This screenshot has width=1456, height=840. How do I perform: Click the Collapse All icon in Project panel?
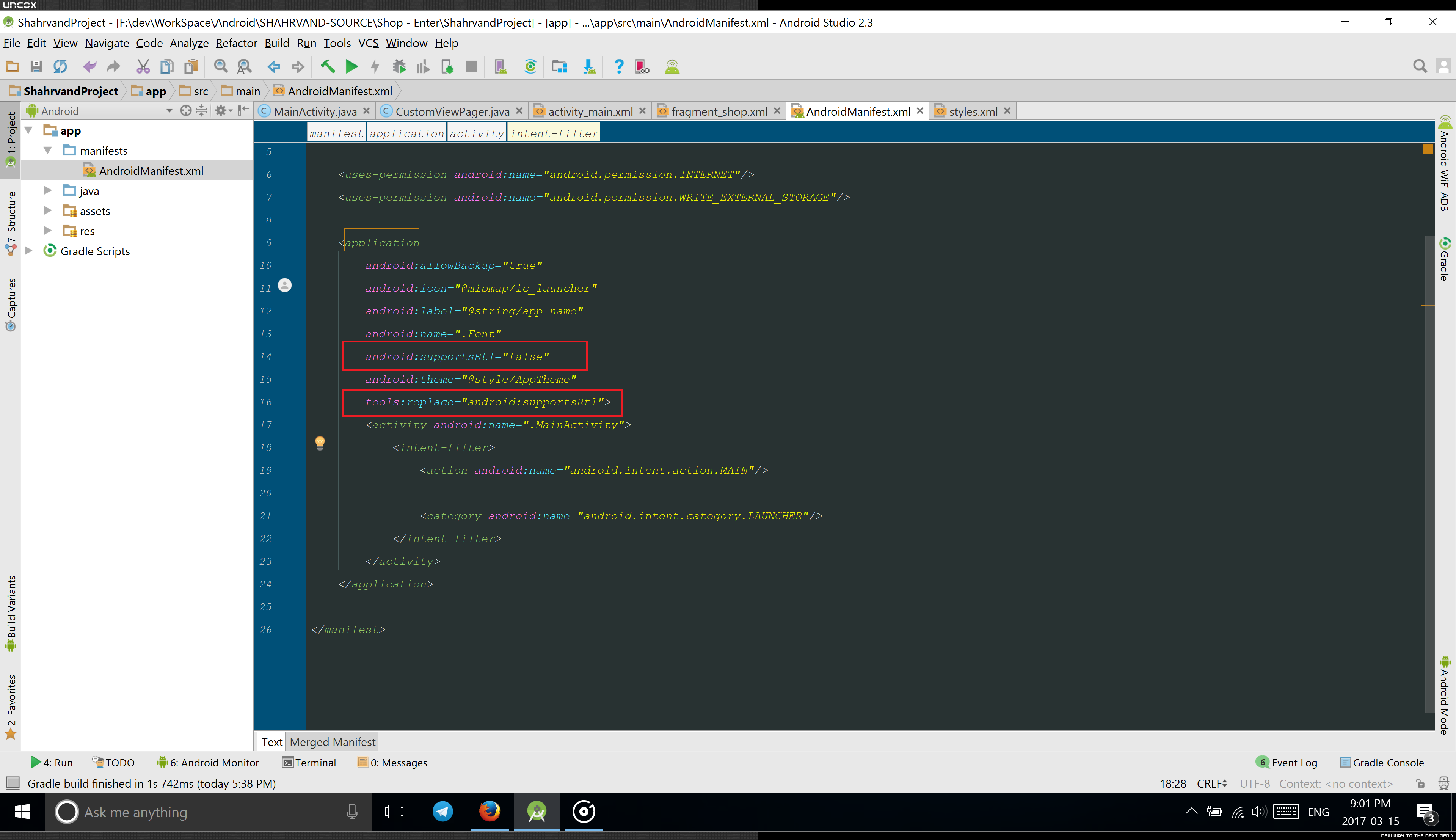click(201, 111)
